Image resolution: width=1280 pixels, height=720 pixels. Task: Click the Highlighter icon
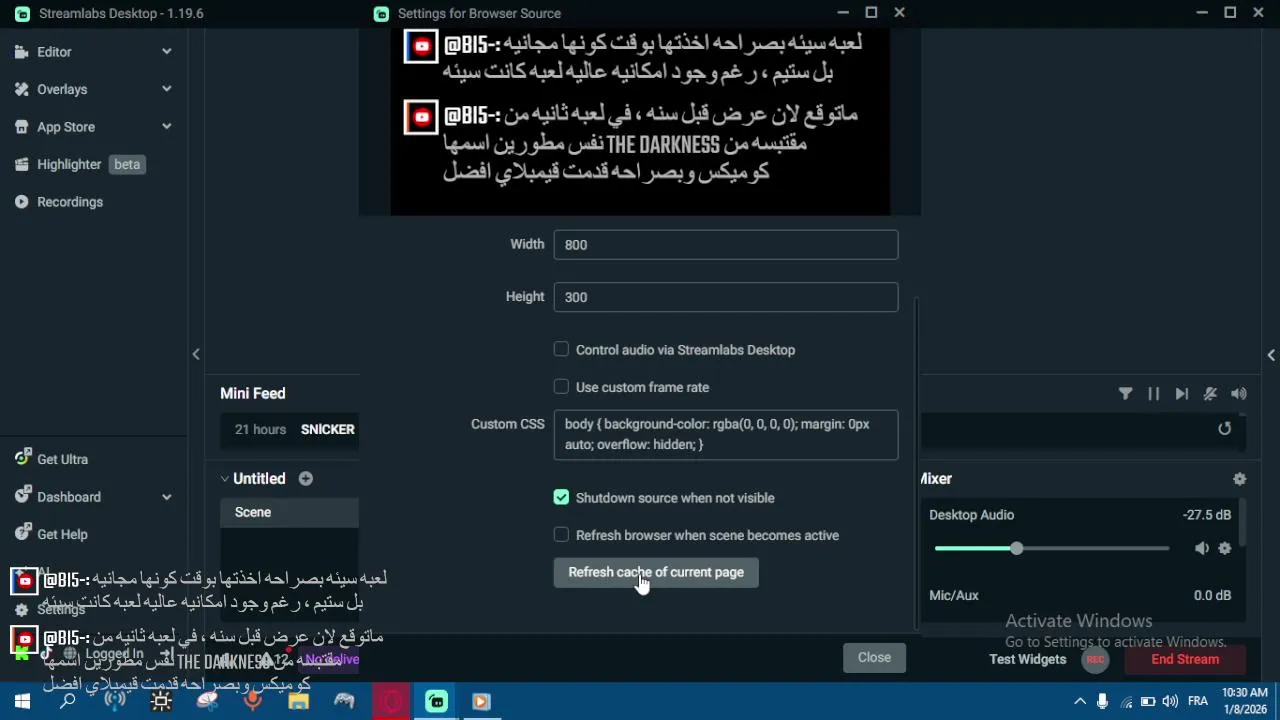(21, 164)
